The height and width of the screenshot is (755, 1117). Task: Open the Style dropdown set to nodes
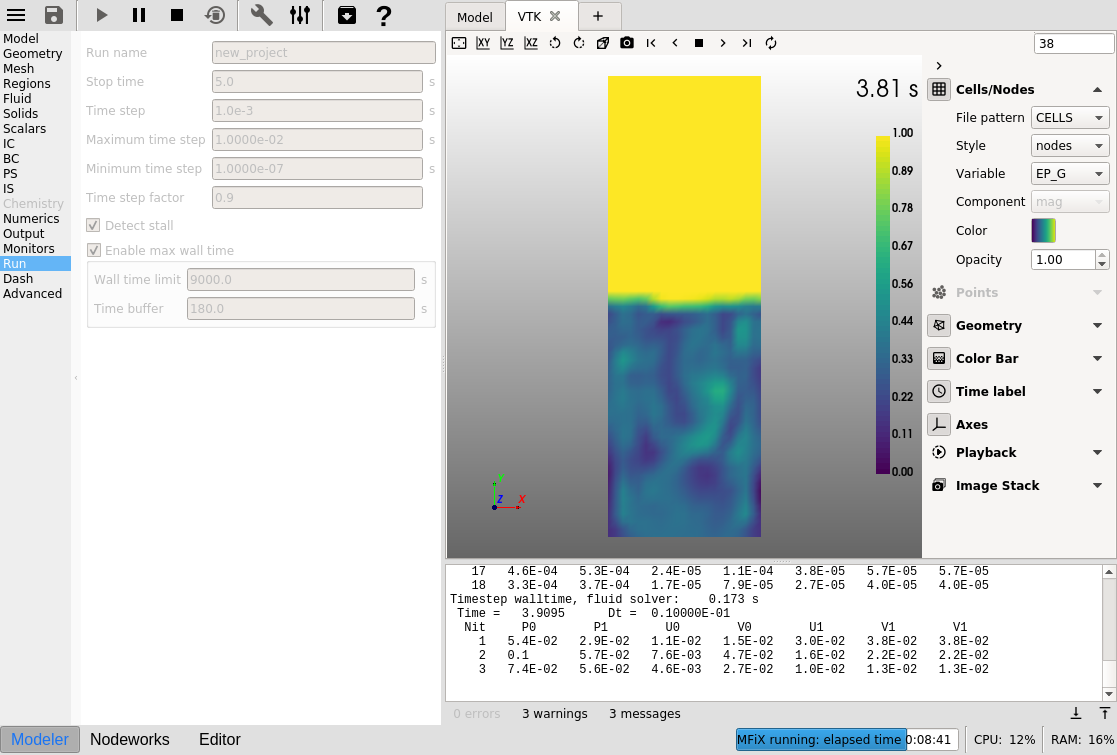[1069, 146]
